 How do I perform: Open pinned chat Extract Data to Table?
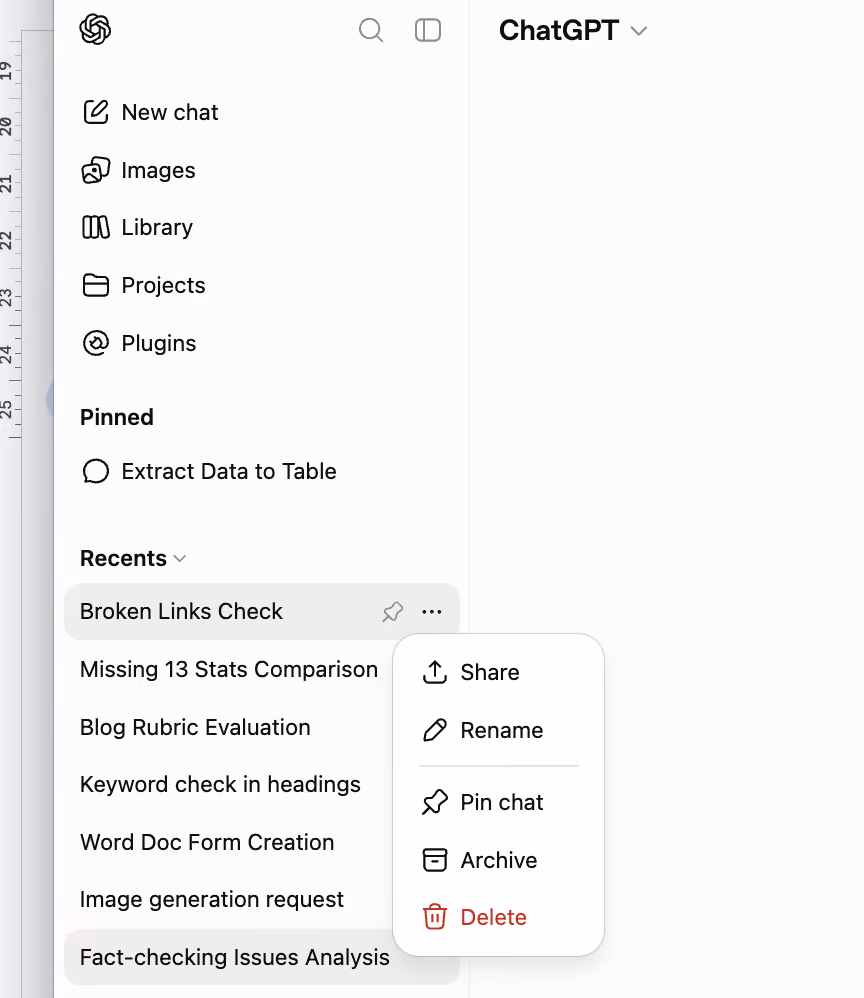click(x=229, y=472)
